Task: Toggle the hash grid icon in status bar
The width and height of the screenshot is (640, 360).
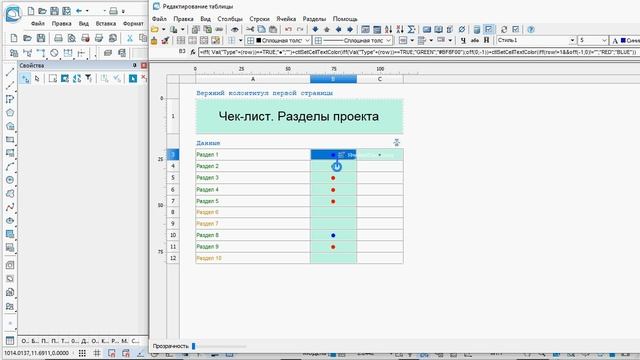Action: coord(97,353)
